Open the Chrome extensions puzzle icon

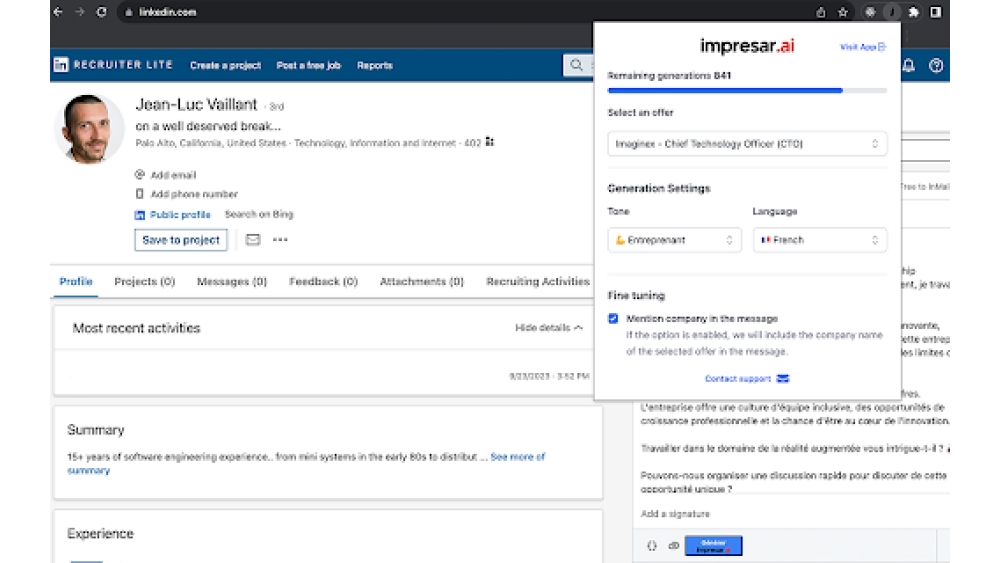tap(914, 12)
